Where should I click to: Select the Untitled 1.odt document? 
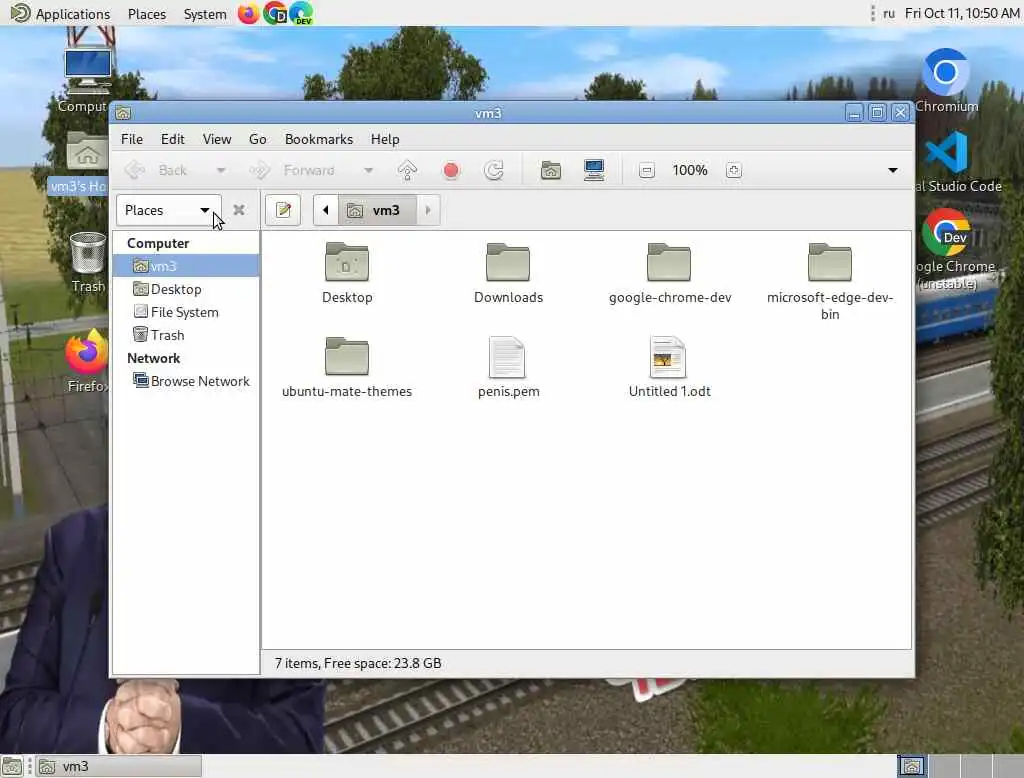[668, 357]
